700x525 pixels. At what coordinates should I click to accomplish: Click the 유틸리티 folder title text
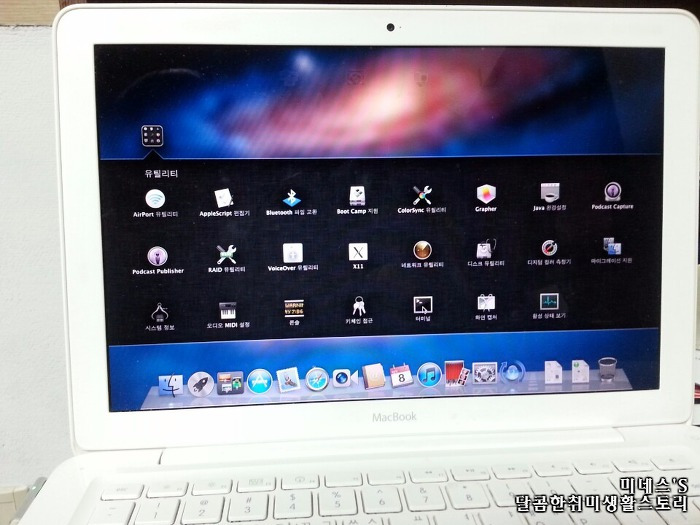(x=161, y=174)
